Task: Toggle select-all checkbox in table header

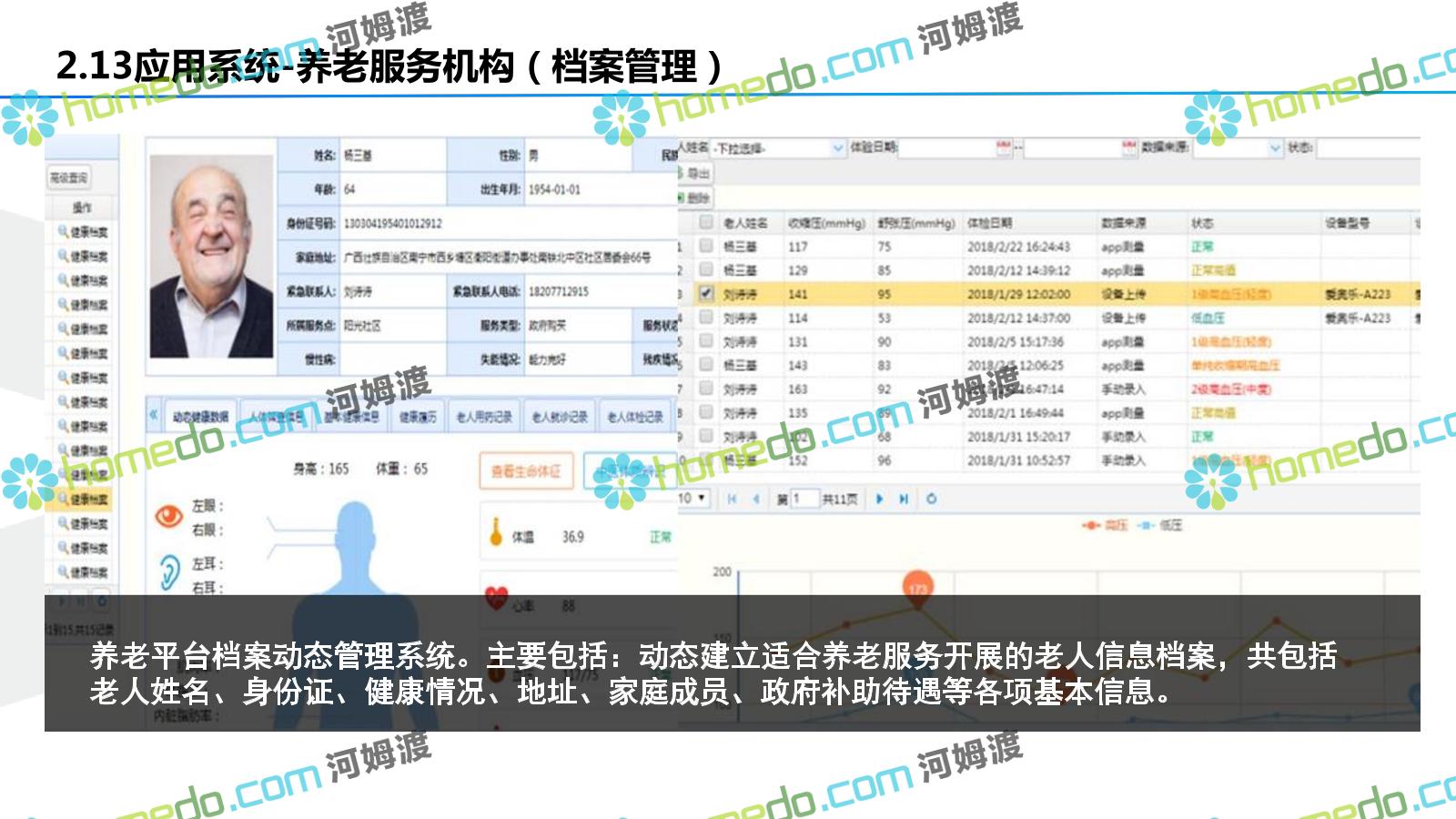Action: coord(705,222)
